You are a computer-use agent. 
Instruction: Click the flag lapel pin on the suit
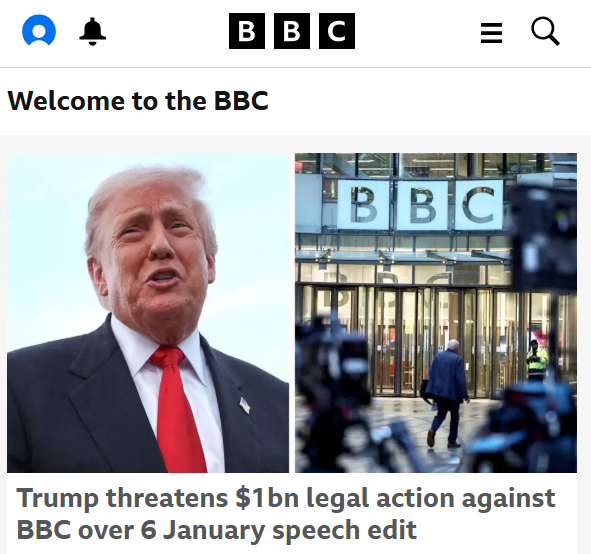click(x=245, y=405)
